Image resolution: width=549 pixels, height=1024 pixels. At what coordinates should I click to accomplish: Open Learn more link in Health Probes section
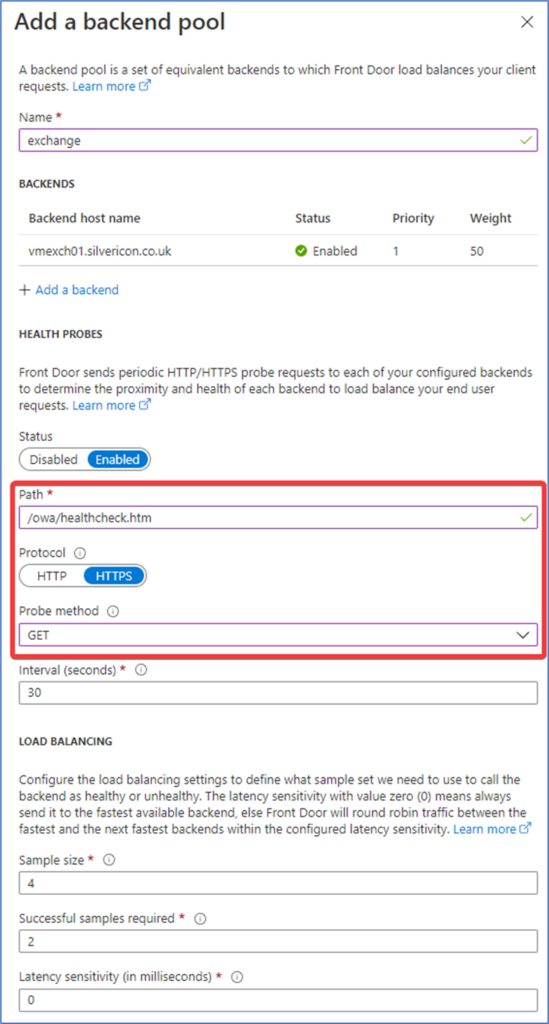pyautogui.click(x=112, y=406)
